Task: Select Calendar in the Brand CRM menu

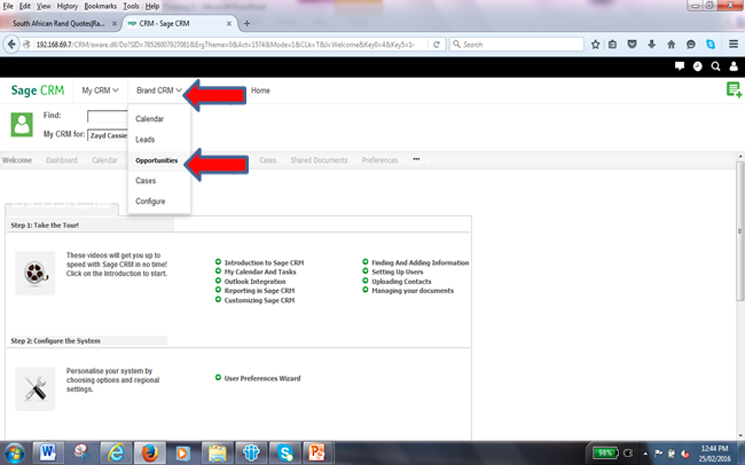Action: pyautogui.click(x=149, y=119)
